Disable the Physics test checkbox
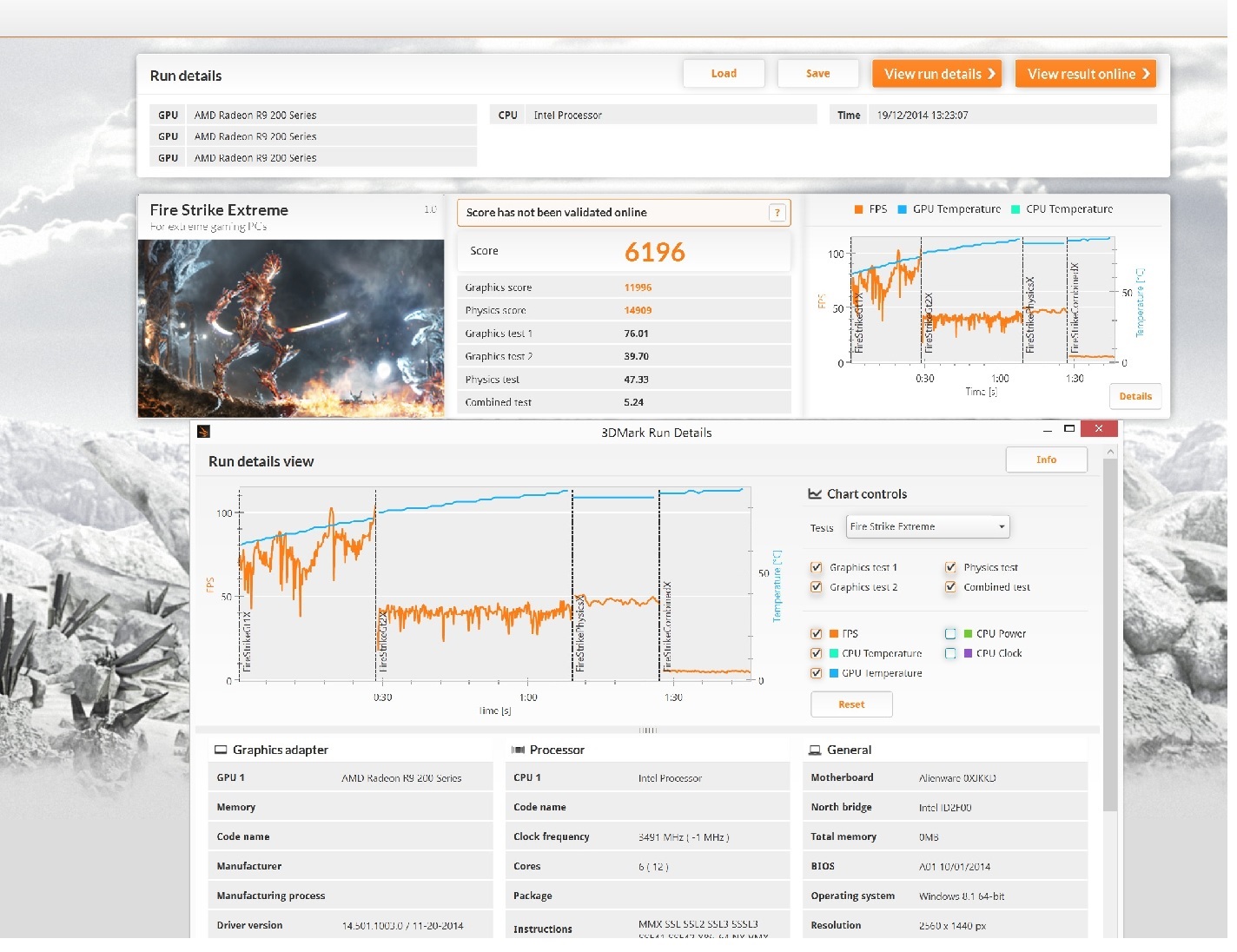 tap(950, 567)
